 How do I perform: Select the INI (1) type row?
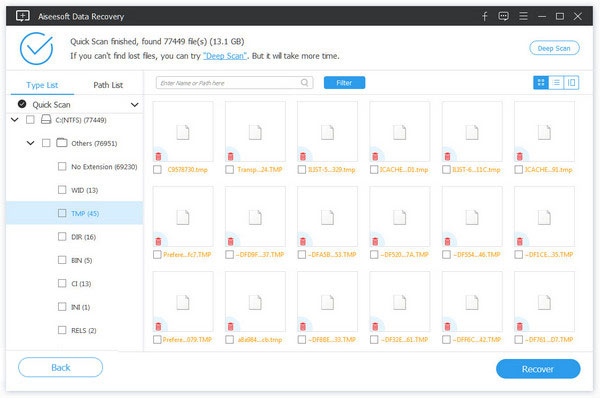coord(75,307)
